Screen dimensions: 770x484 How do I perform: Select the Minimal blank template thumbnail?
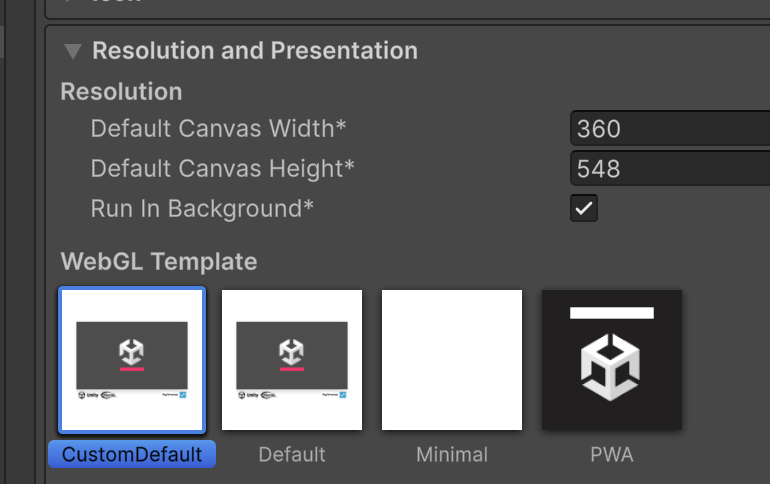coord(452,360)
